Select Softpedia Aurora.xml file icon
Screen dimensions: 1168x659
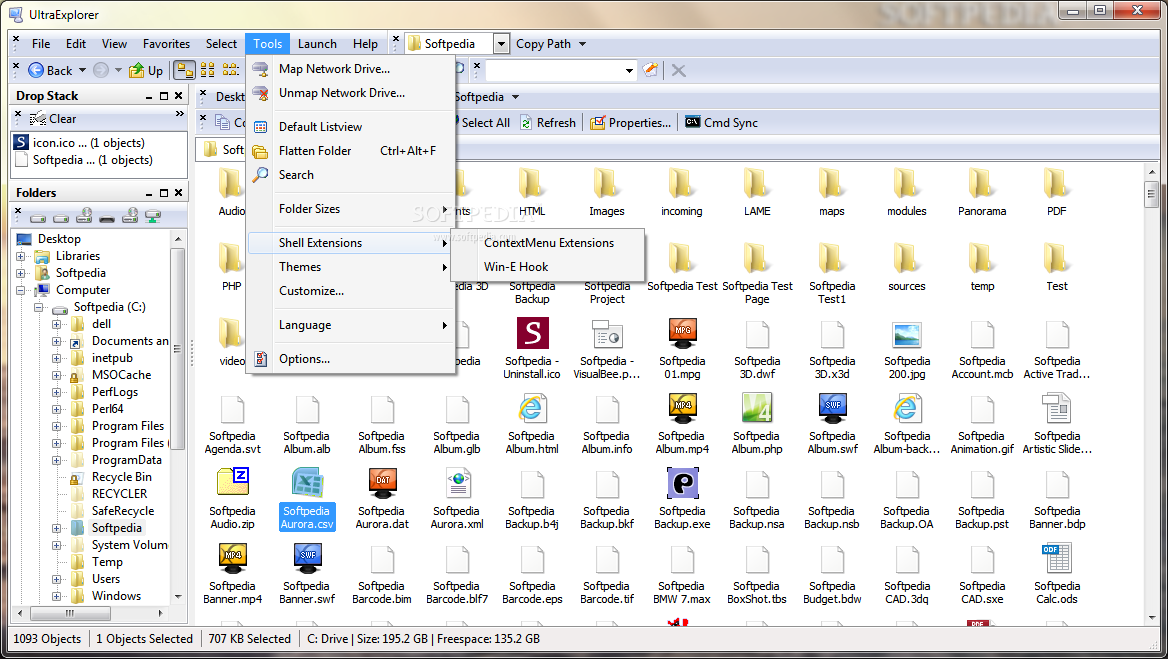[x=457, y=483]
